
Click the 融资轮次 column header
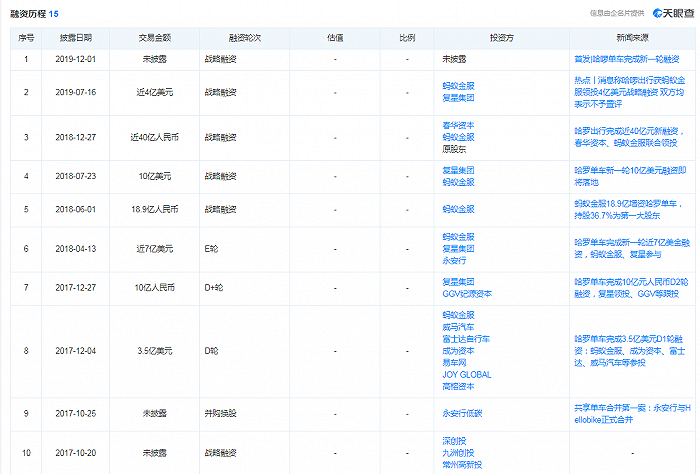(x=245, y=38)
